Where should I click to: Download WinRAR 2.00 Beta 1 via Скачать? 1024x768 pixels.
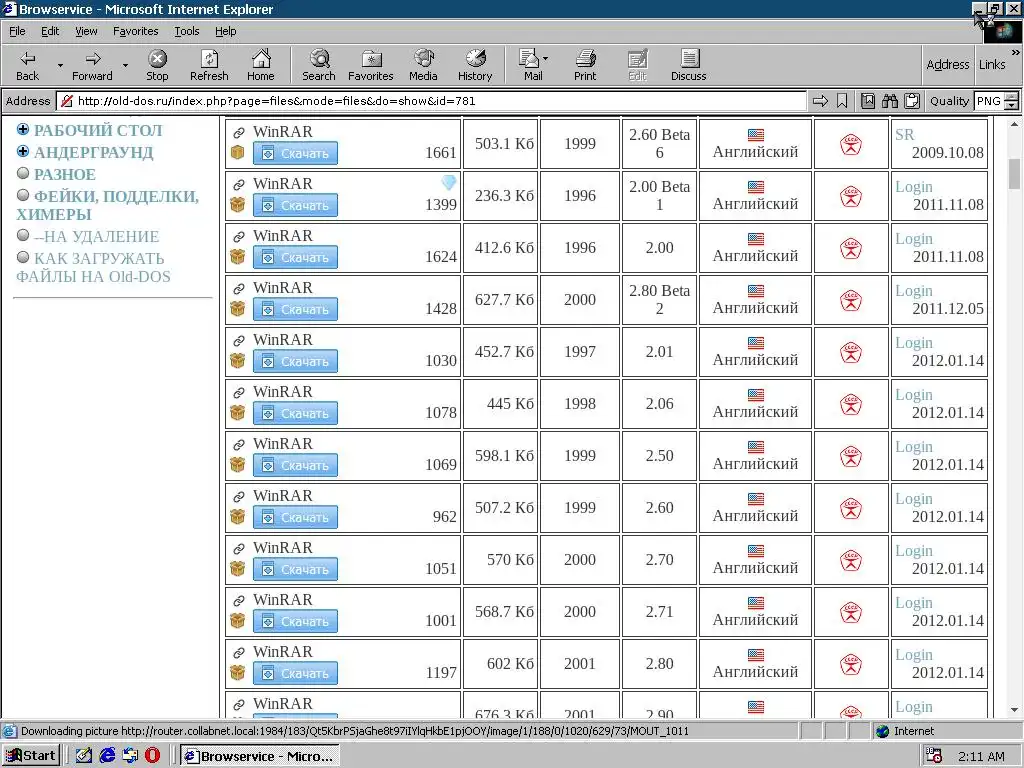coord(295,206)
